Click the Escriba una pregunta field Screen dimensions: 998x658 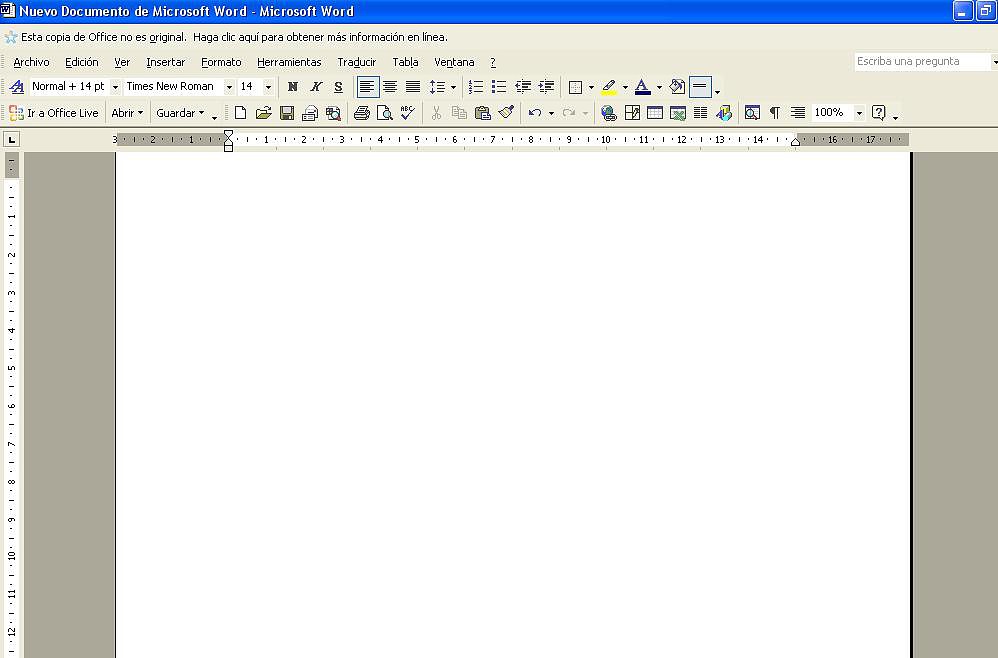(x=922, y=61)
